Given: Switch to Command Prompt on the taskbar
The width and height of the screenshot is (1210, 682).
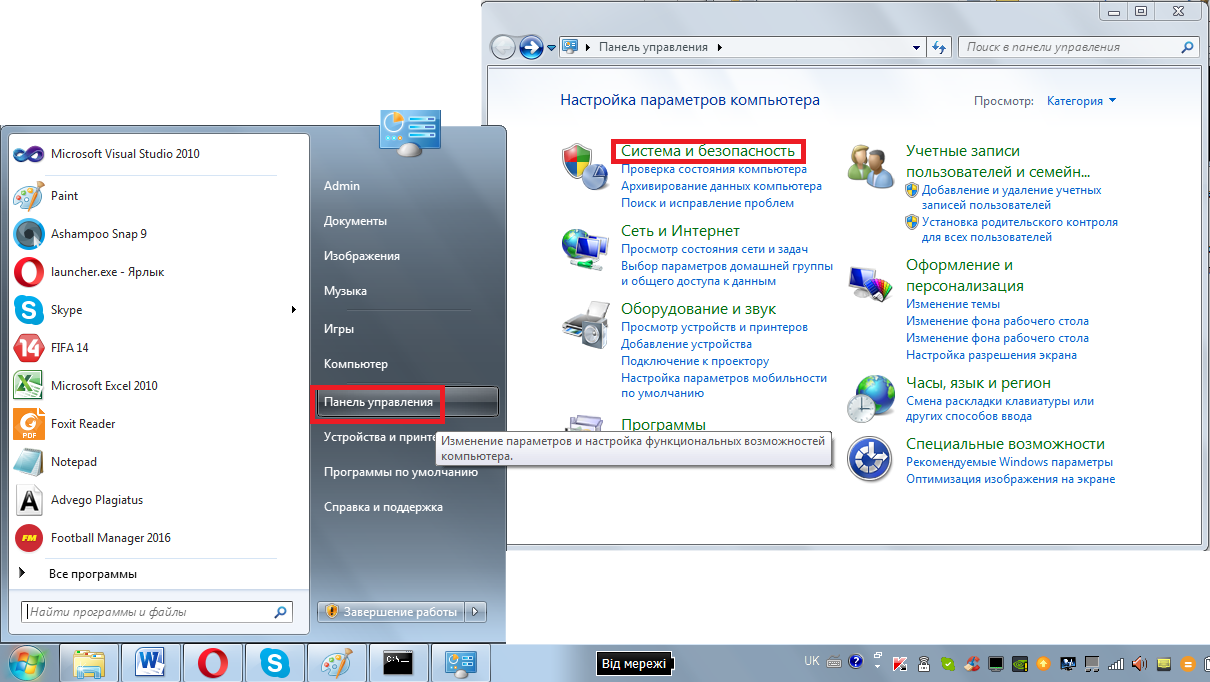Looking at the screenshot, I should 398,663.
